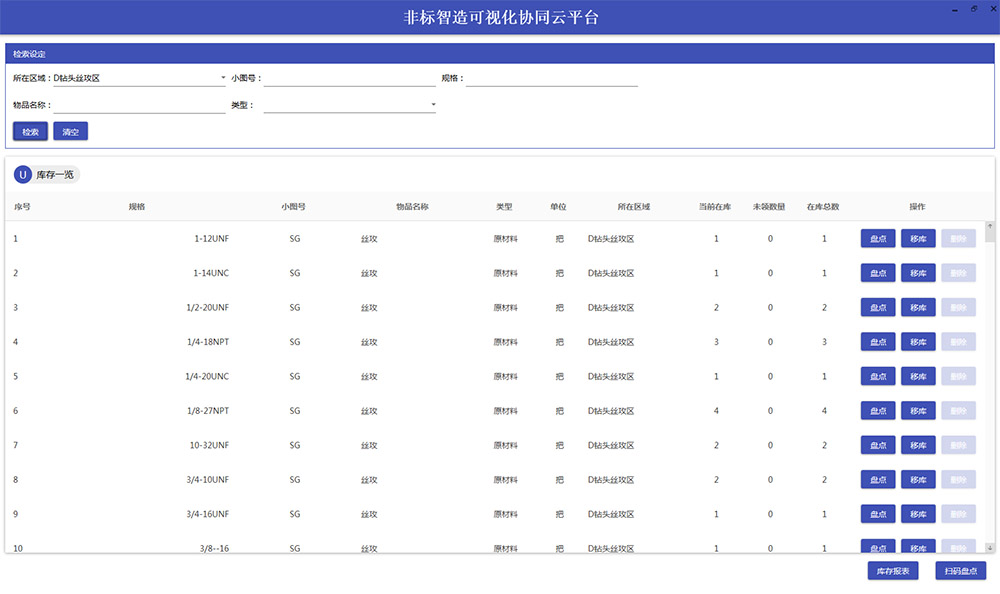Focus the 小图号 input field
Image resolution: width=1000 pixels, height=594 pixels.
click(x=350, y=78)
